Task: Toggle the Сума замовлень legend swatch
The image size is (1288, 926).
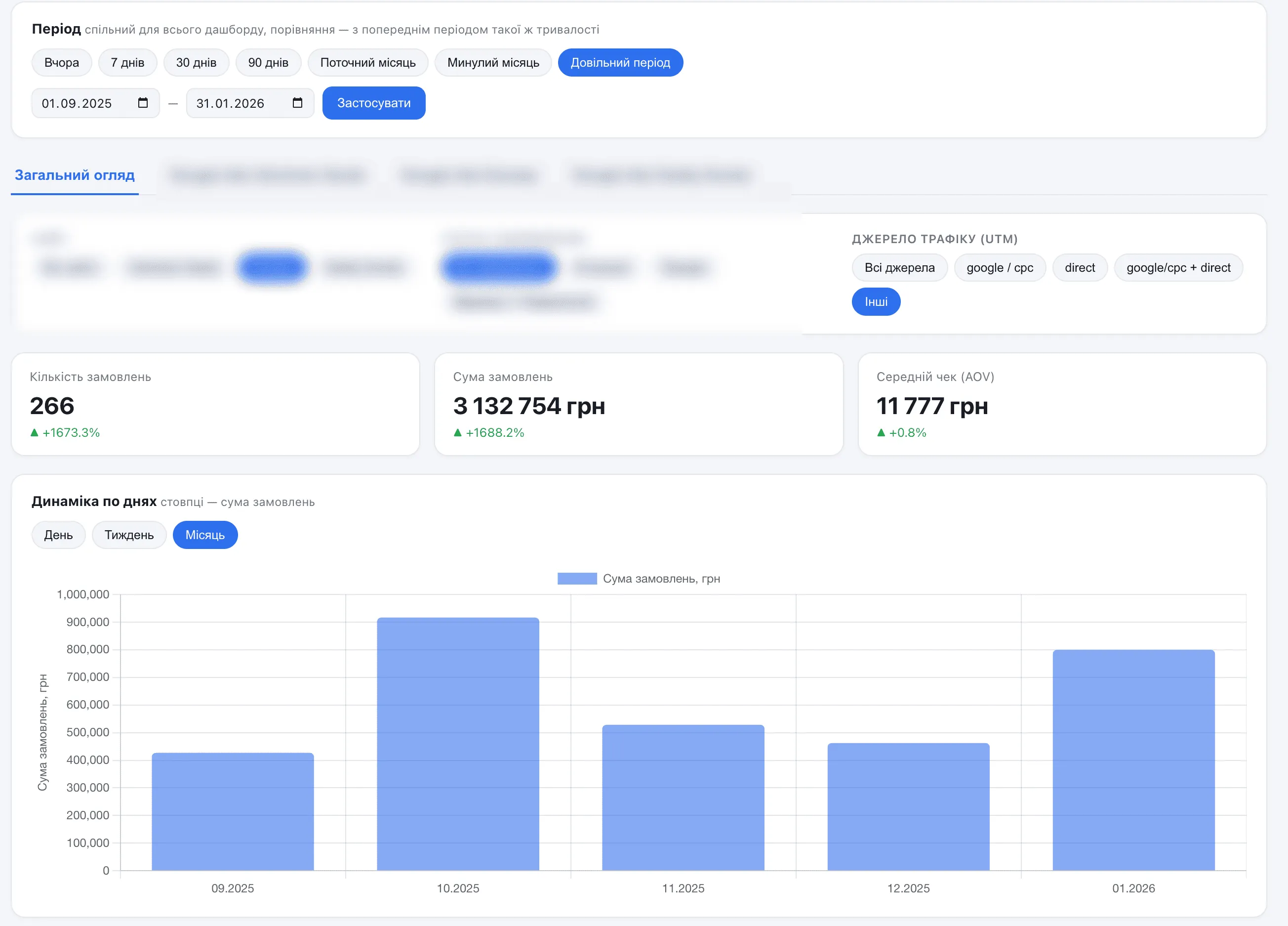Action: [577, 579]
